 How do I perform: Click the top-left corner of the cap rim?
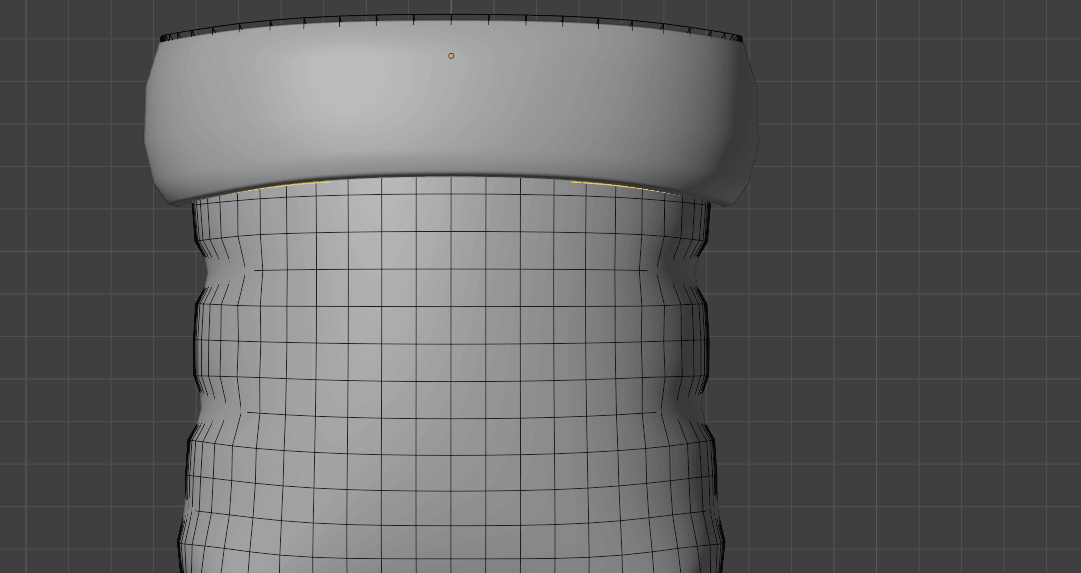(x=162, y=40)
